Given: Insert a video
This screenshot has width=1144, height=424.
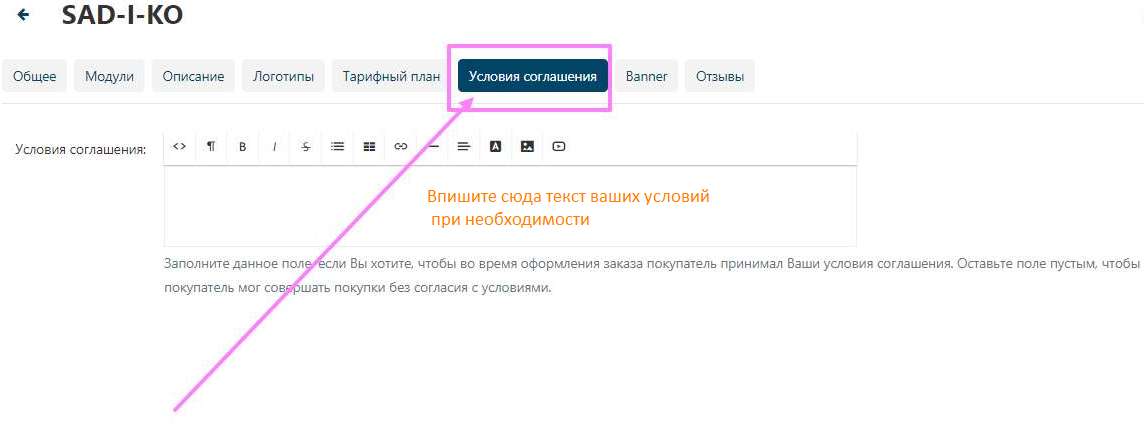Looking at the screenshot, I should pos(559,147).
